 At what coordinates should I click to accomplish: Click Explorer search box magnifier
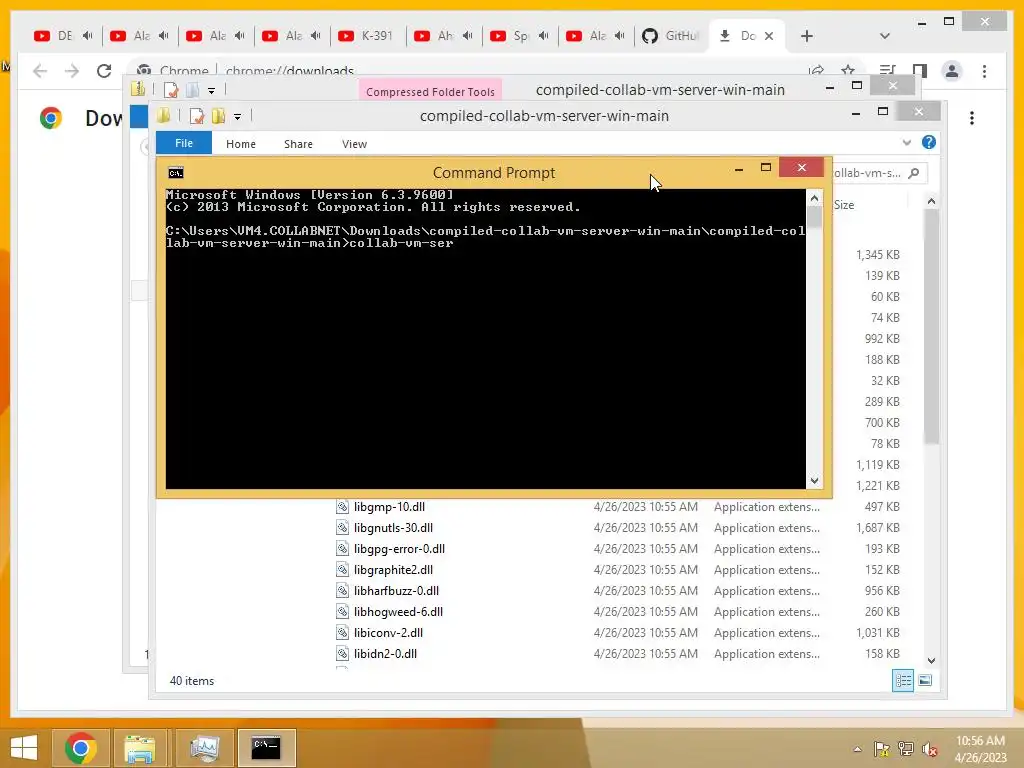point(914,172)
